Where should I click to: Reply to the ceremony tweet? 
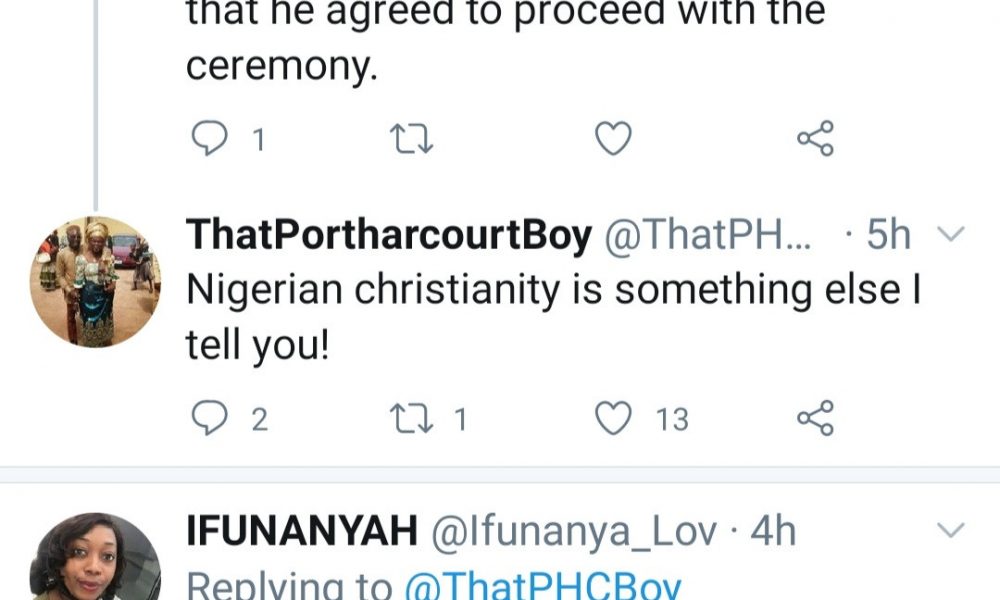209,140
